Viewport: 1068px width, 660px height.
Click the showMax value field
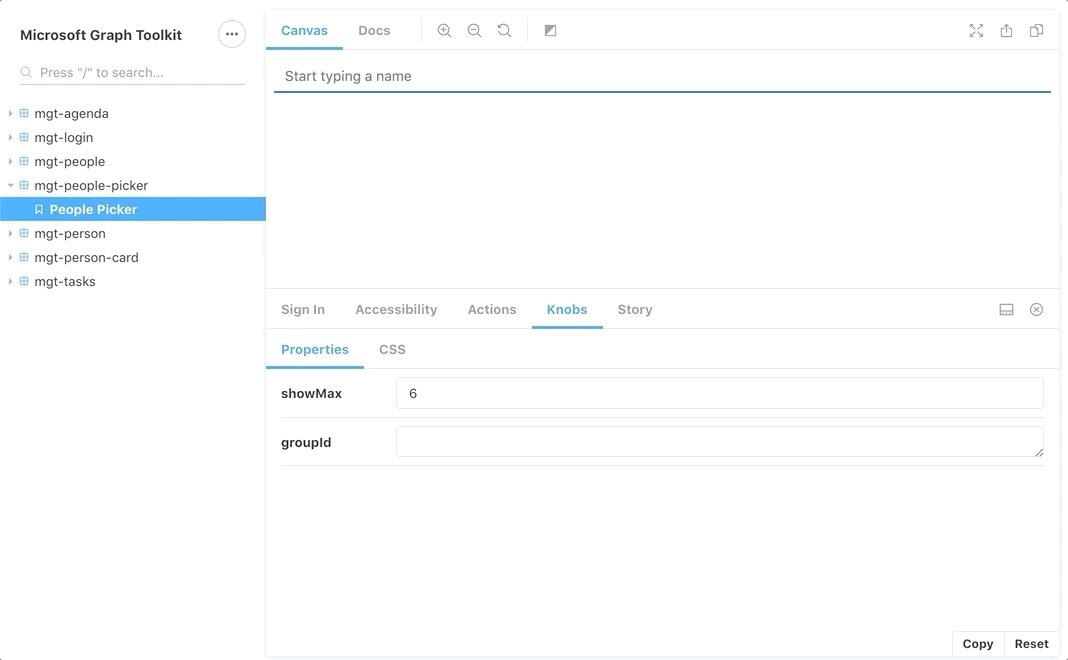pos(719,394)
